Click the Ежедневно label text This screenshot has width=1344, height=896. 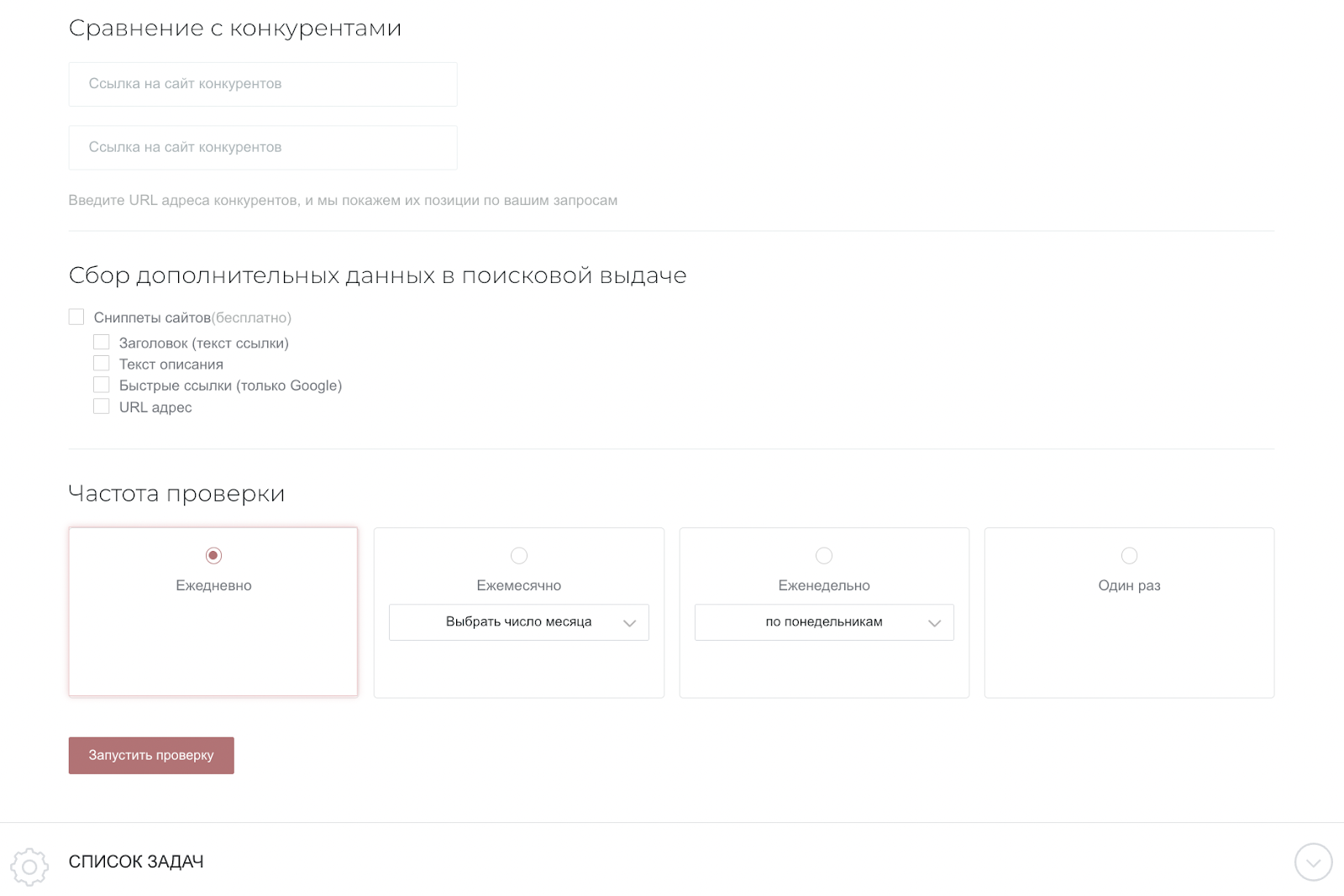pos(213,585)
